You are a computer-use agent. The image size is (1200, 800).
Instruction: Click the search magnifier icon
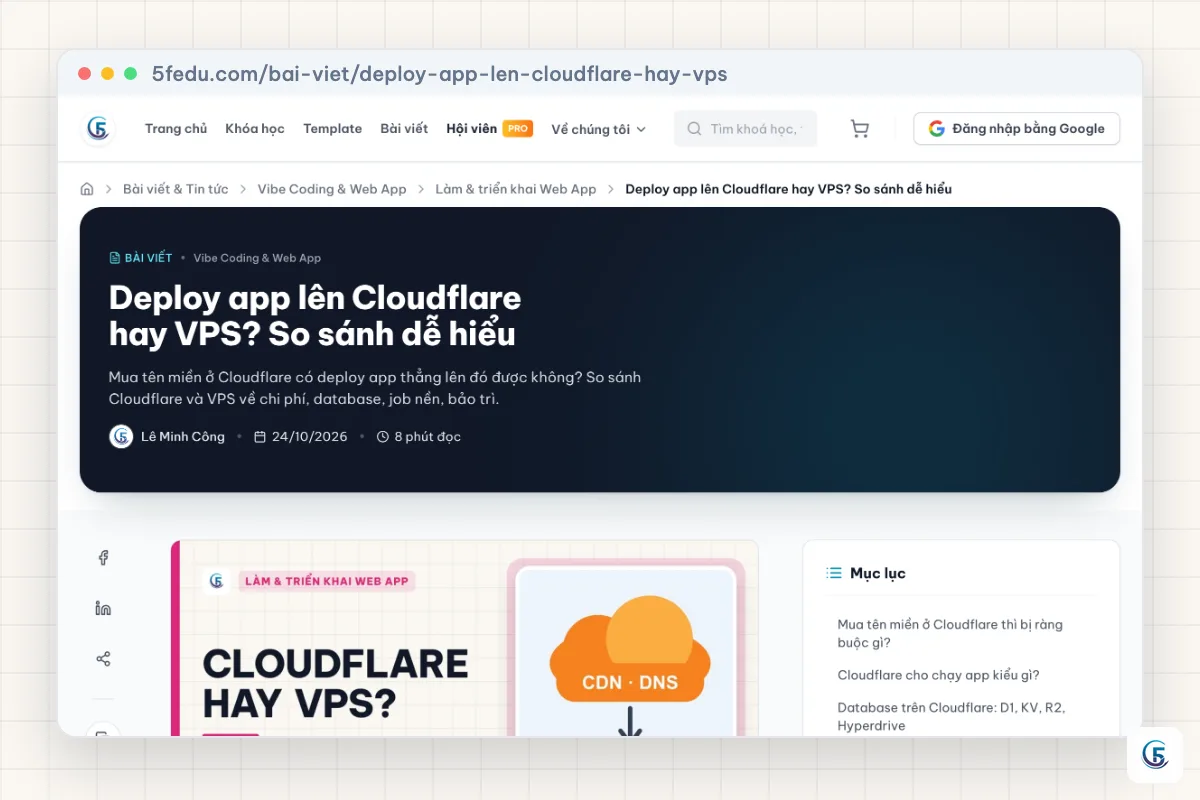694,129
